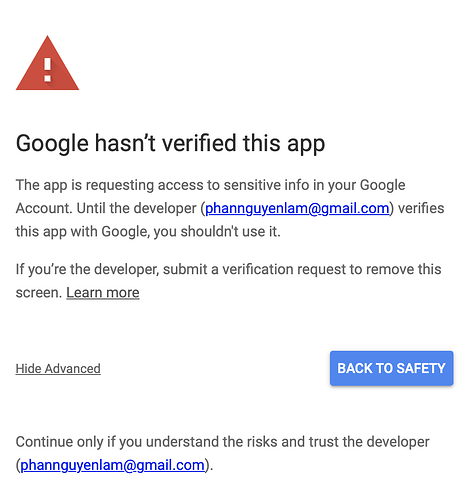Click the 'If you're the developer' text

tap(87, 269)
